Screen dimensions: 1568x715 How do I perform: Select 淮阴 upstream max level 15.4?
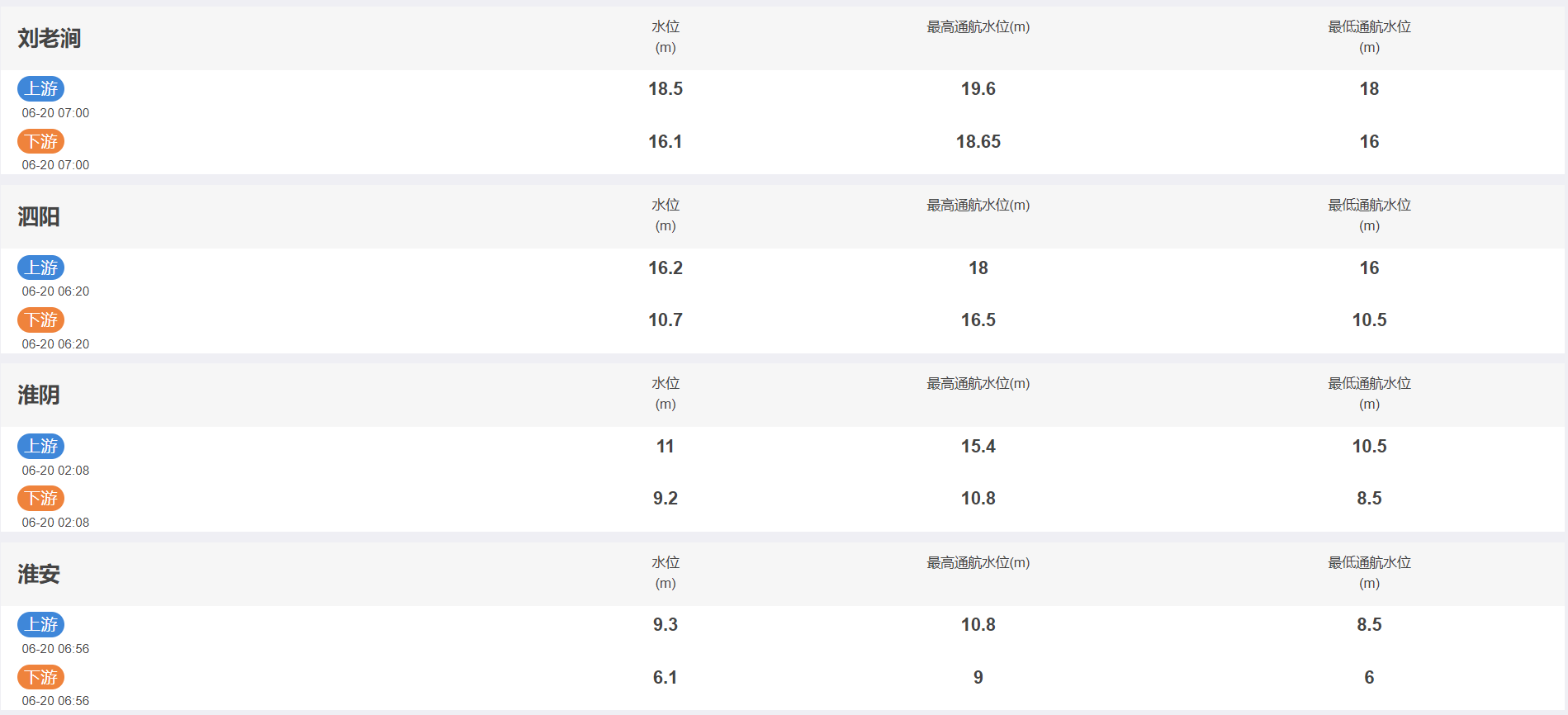[x=978, y=446]
